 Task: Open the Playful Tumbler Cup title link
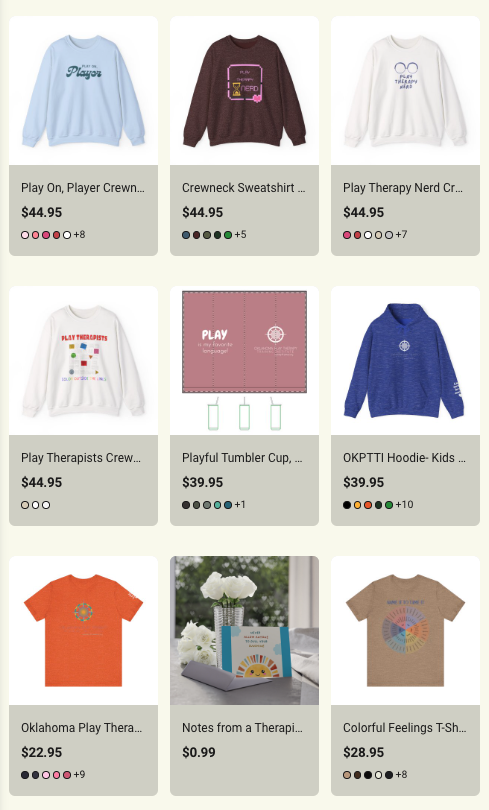[242, 458]
